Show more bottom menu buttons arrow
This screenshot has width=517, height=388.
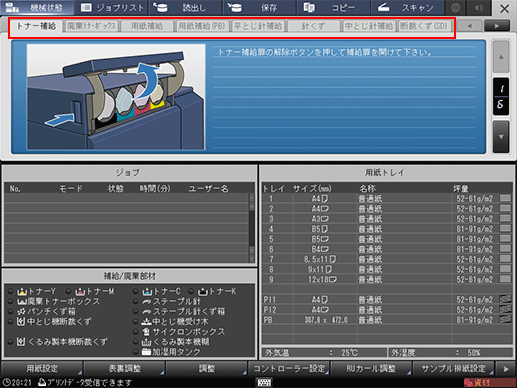pyautogui.click(x=506, y=369)
